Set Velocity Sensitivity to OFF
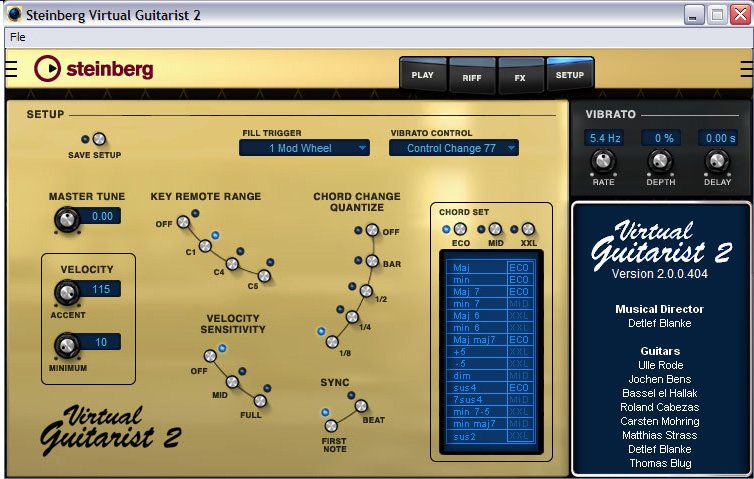Screen dimensions: 754x479 coord(210,356)
